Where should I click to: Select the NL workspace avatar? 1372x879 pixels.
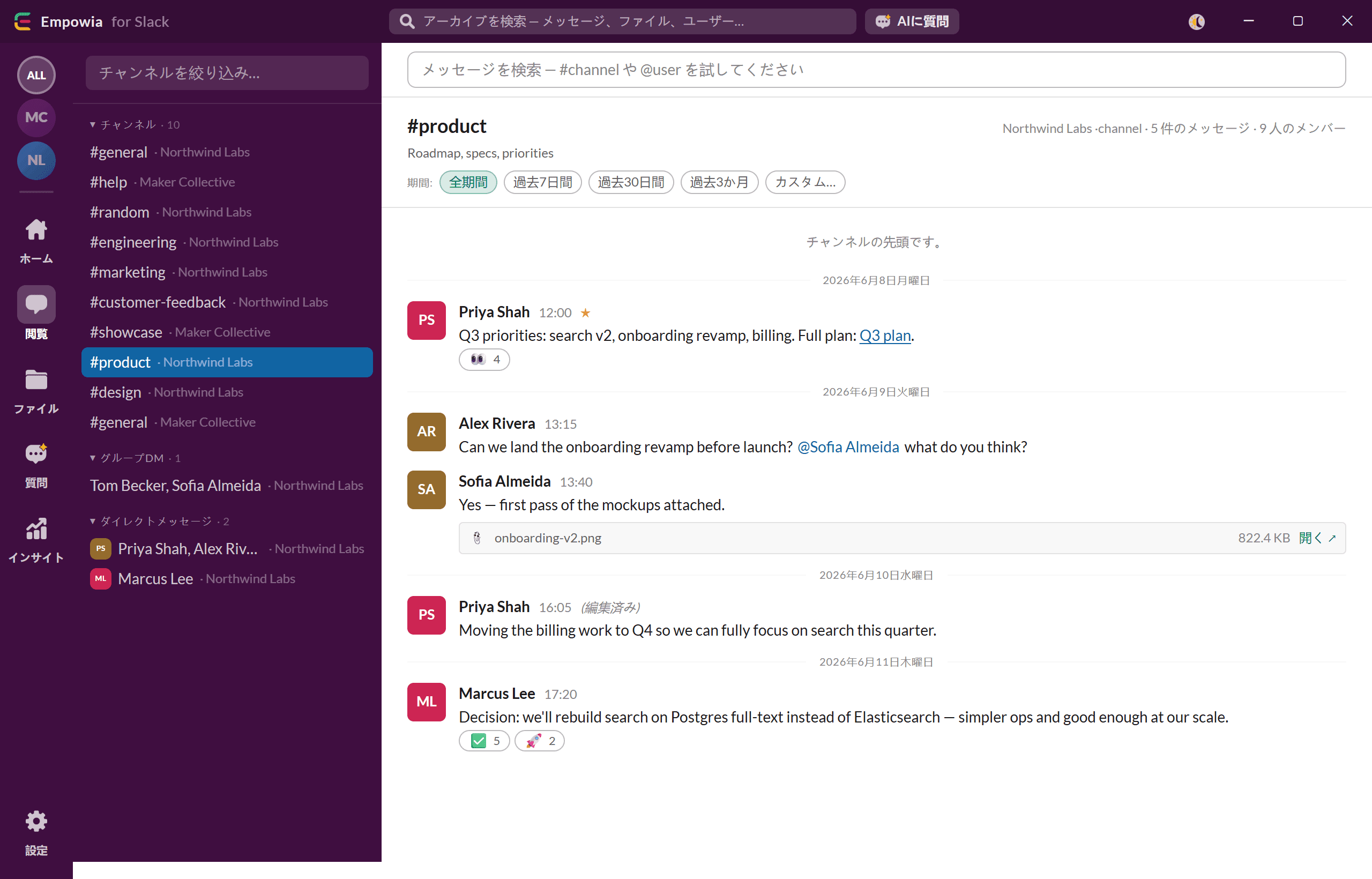(x=36, y=160)
